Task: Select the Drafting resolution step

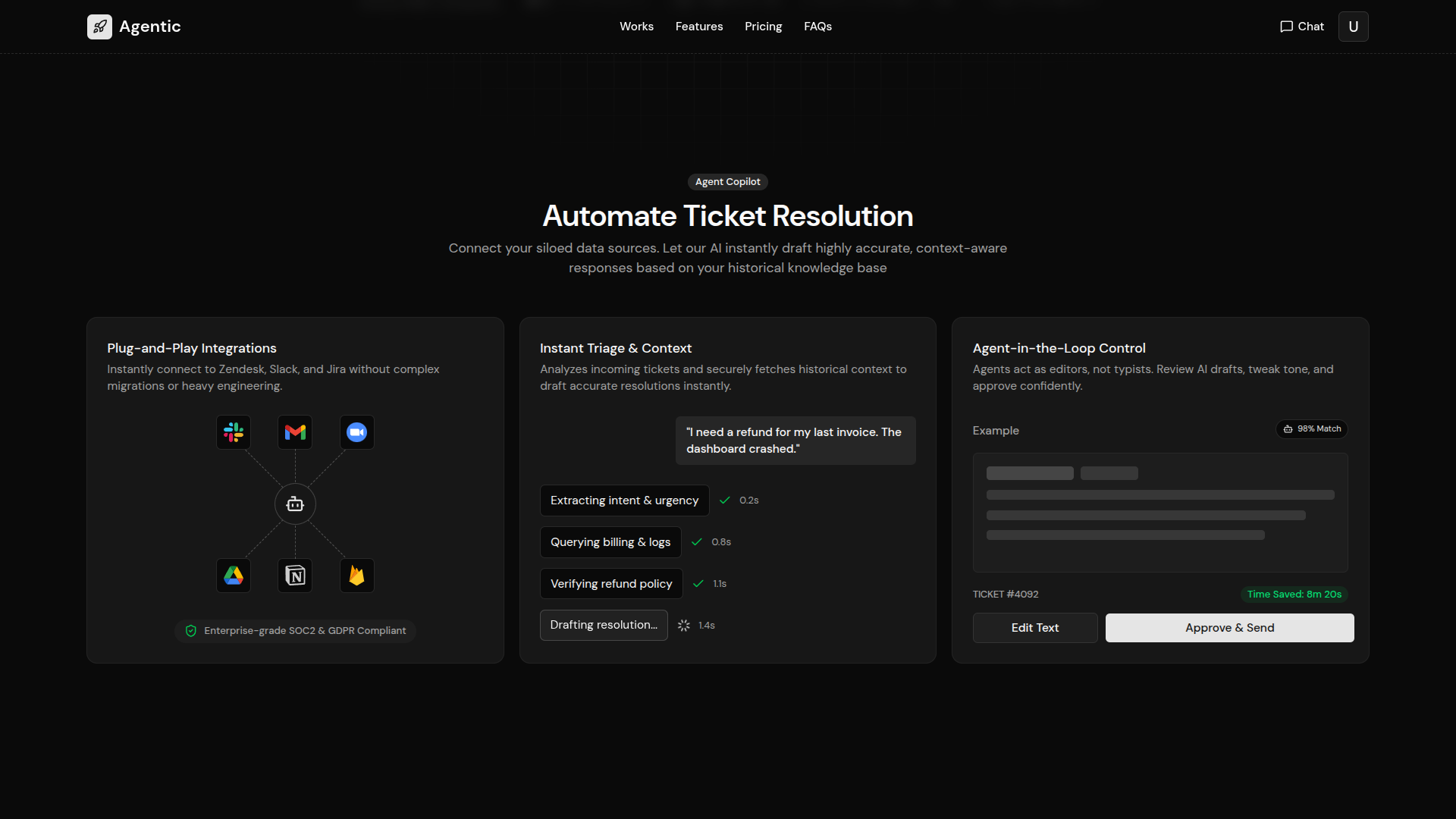Action: [x=604, y=625]
